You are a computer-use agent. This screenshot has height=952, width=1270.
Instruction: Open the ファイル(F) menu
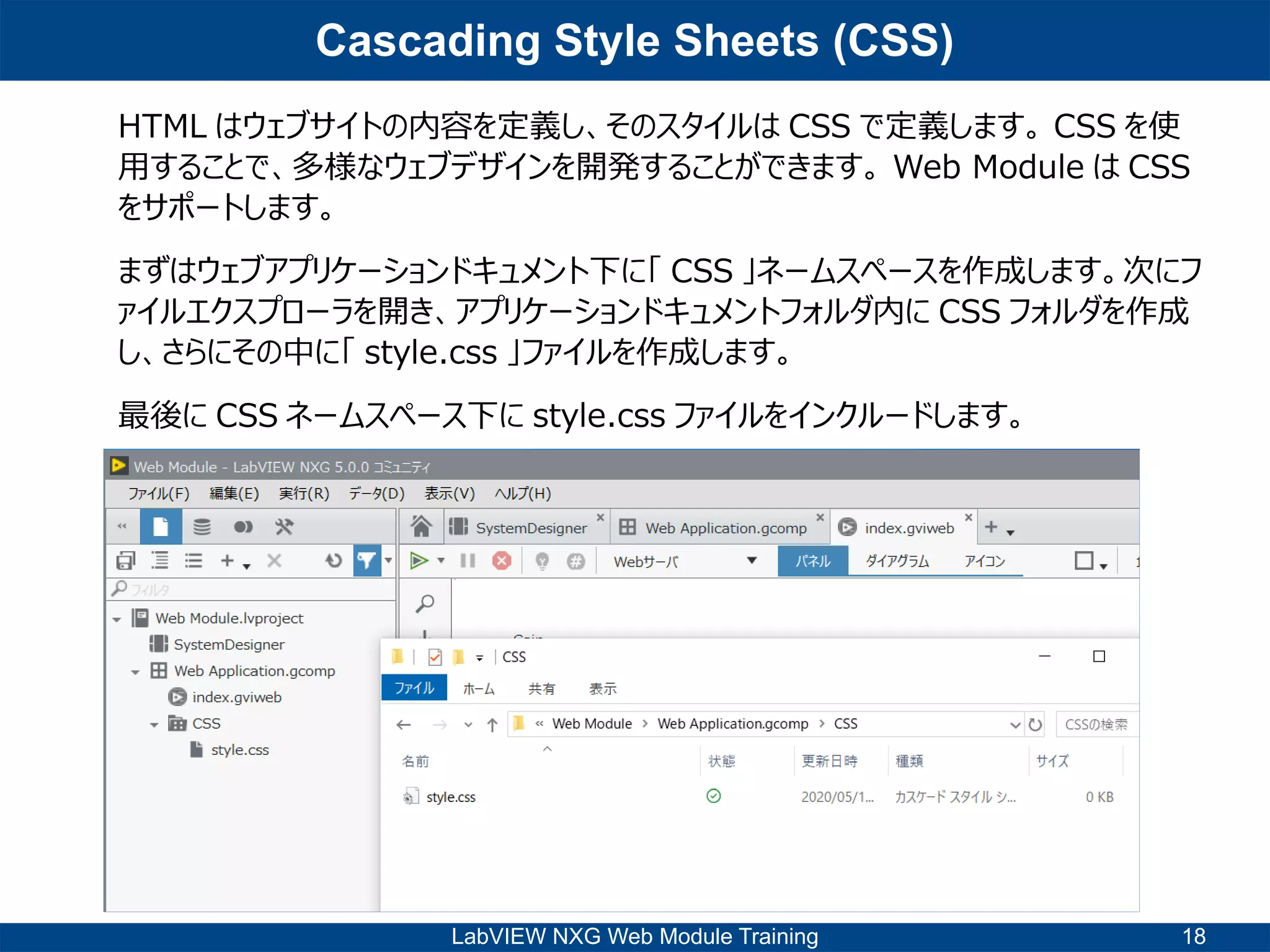[158, 493]
